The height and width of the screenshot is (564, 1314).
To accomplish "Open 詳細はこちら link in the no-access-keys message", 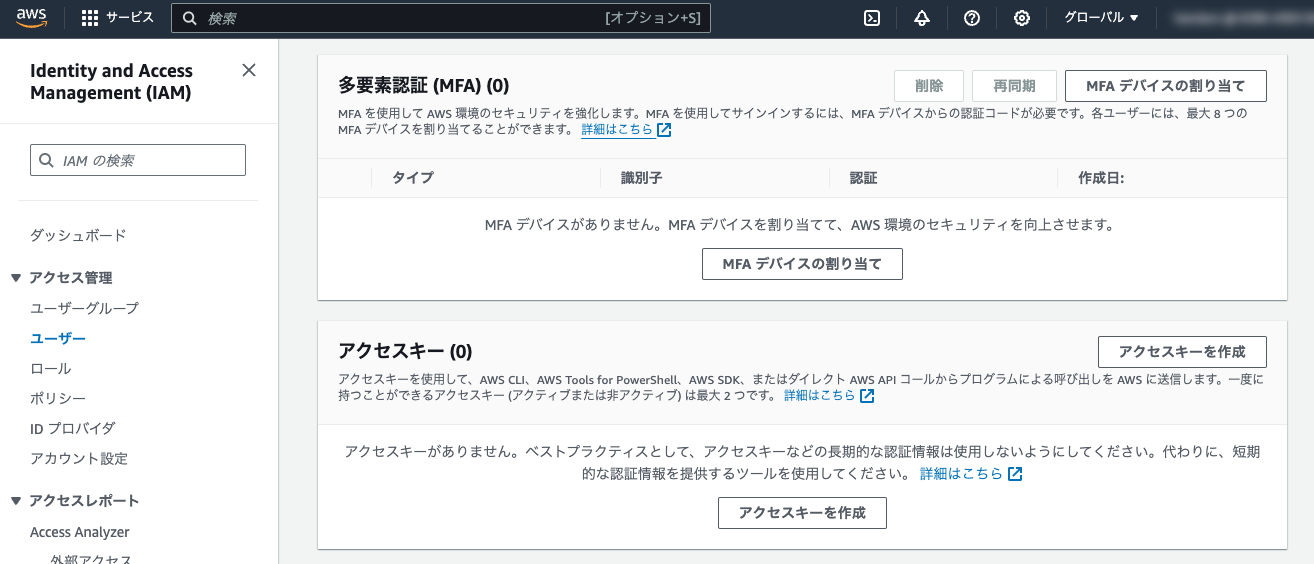I will click(x=971, y=474).
